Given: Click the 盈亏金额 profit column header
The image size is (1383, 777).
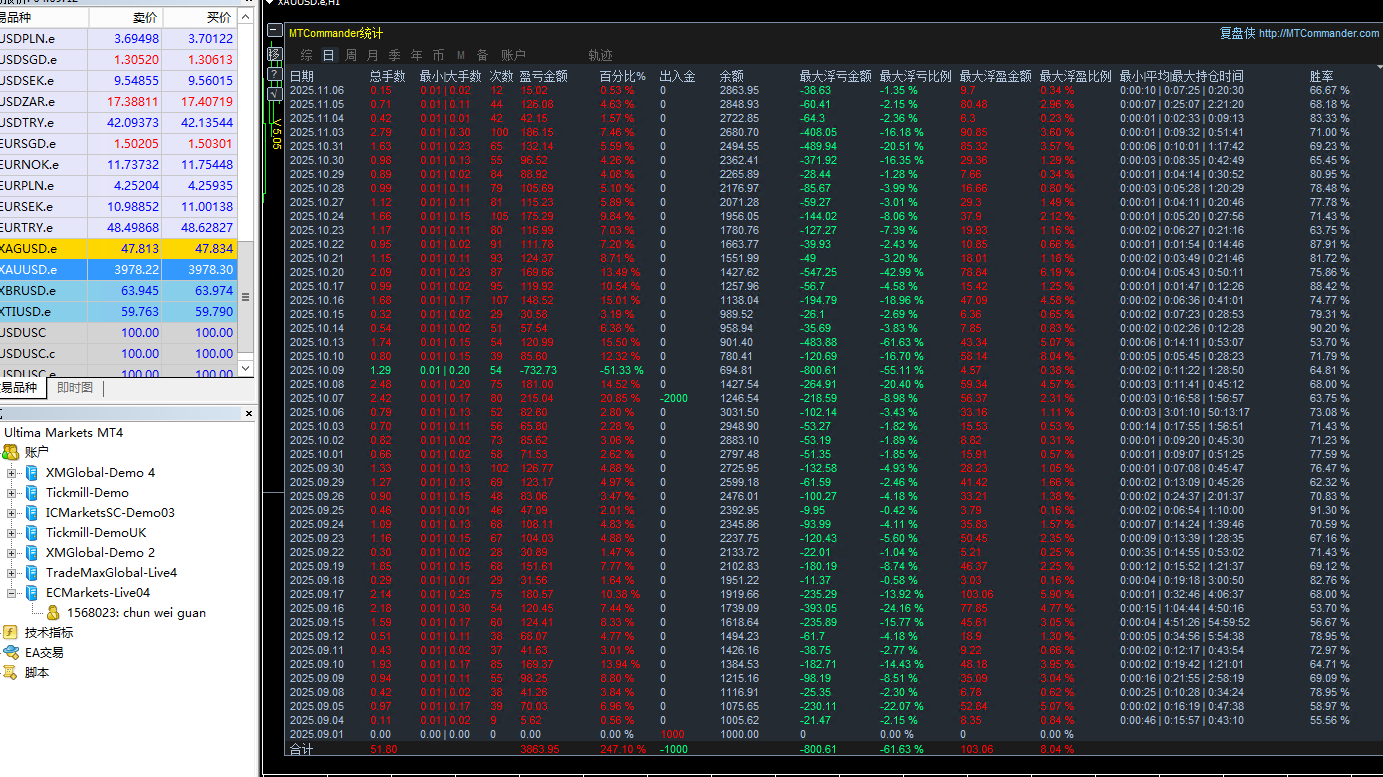Looking at the screenshot, I should pyautogui.click(x=544, y=76).
